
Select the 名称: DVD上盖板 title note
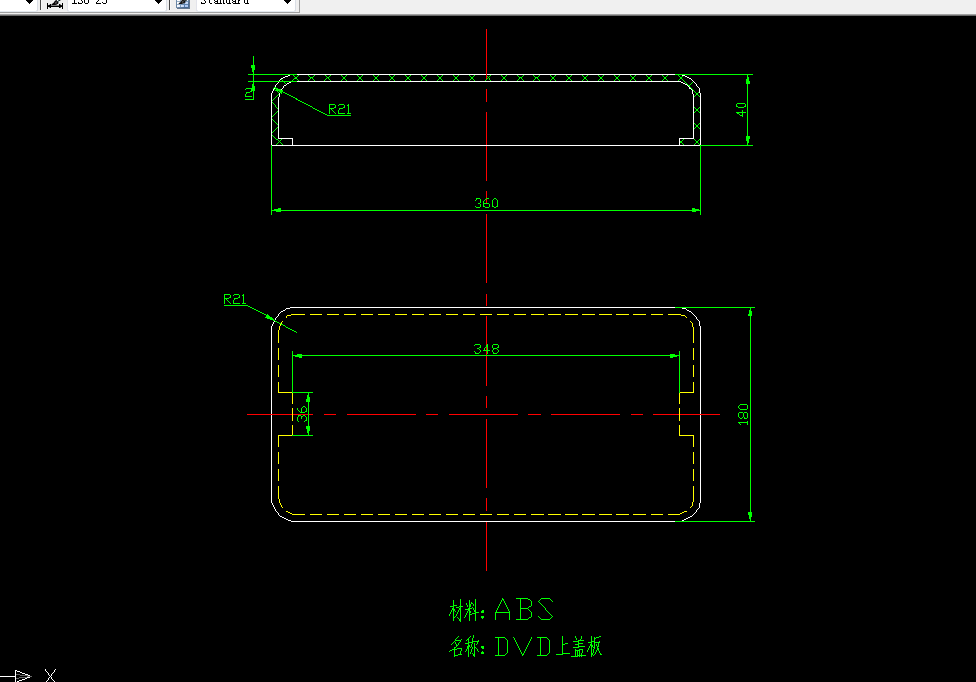click(525, 647)
